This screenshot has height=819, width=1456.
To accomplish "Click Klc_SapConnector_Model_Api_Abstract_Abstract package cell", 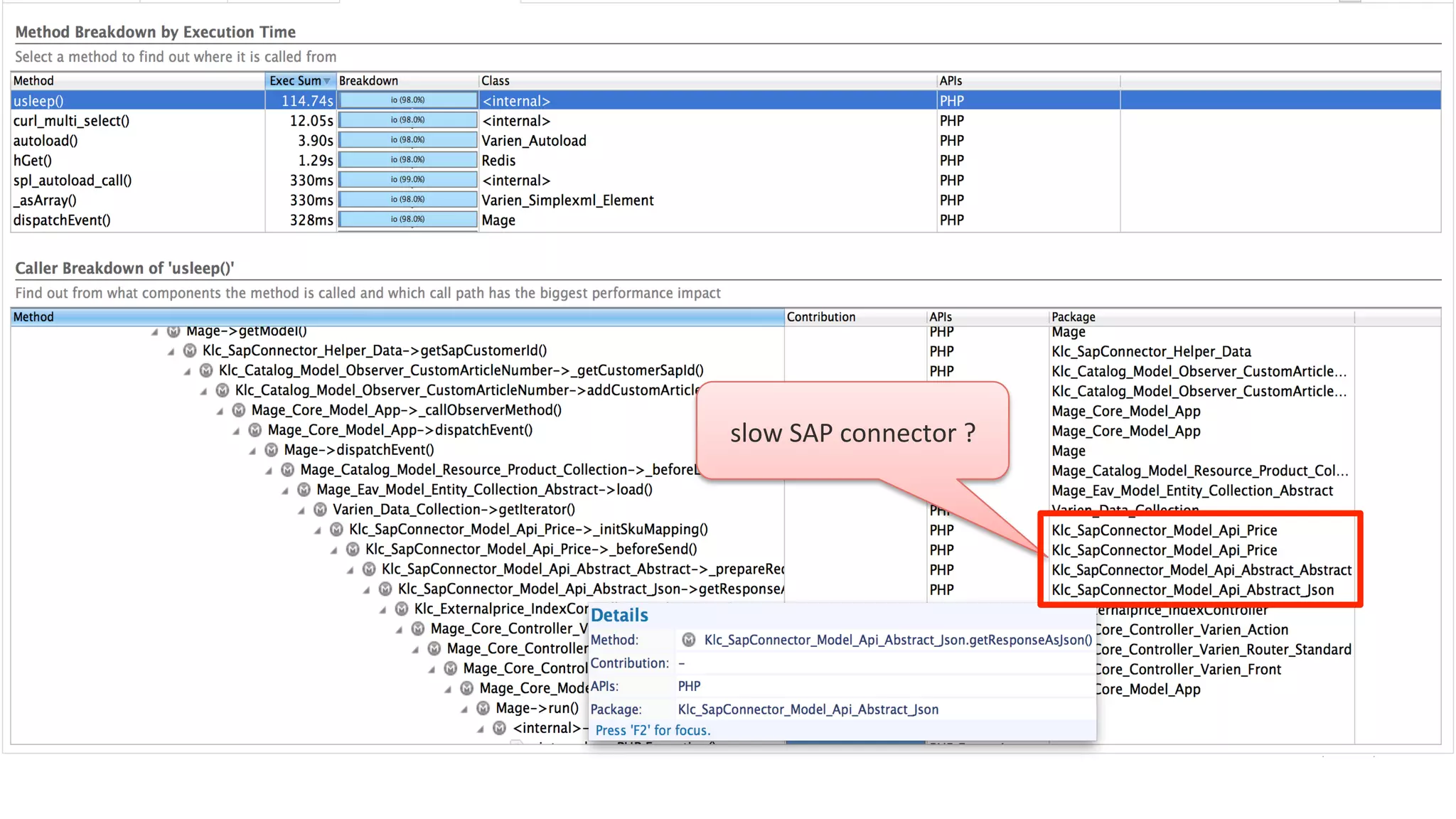I will point(1201,570).
